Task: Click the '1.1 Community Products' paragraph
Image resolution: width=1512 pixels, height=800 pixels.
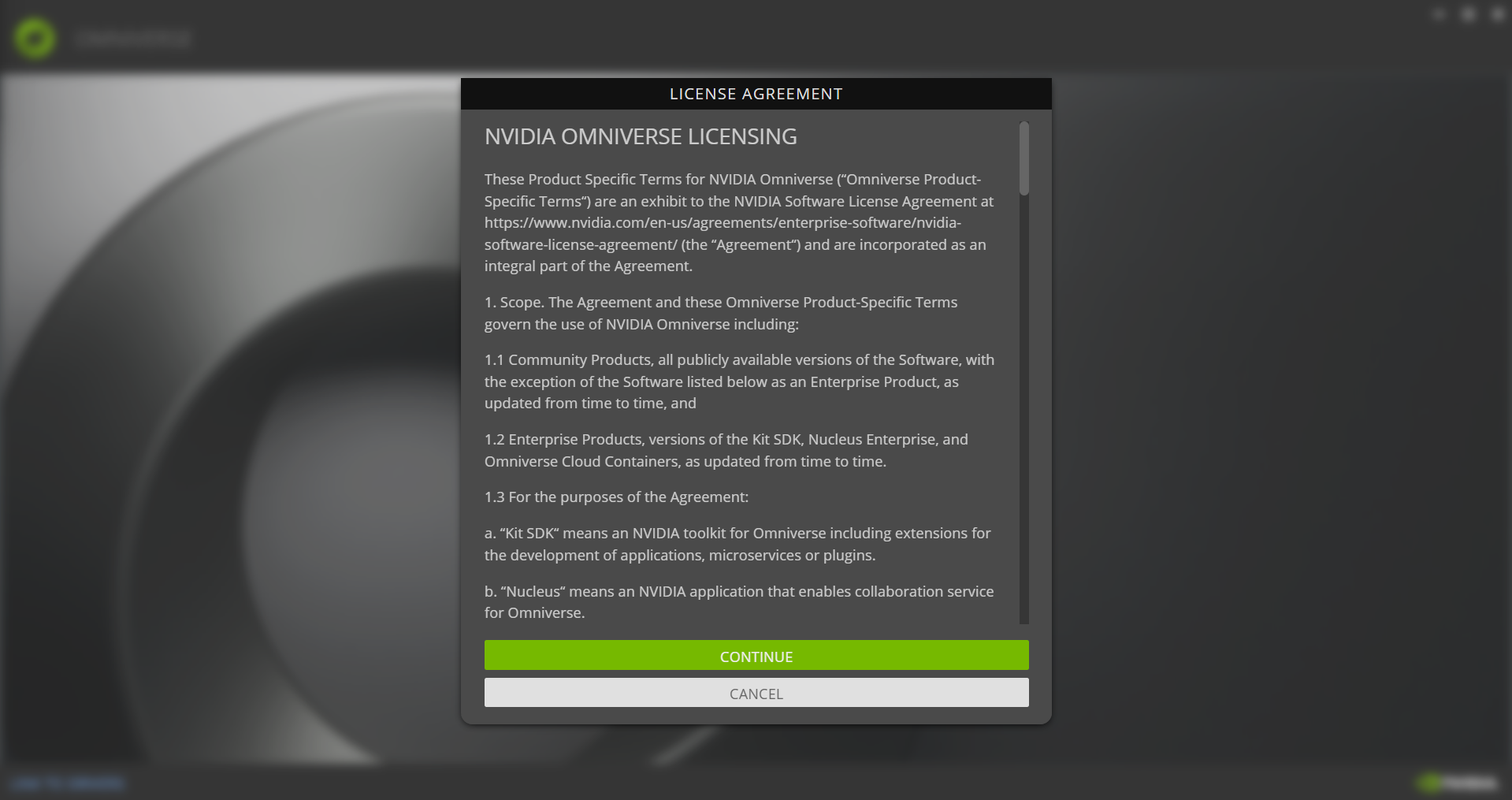Action: pyautogui.click(x=739, y=381)
